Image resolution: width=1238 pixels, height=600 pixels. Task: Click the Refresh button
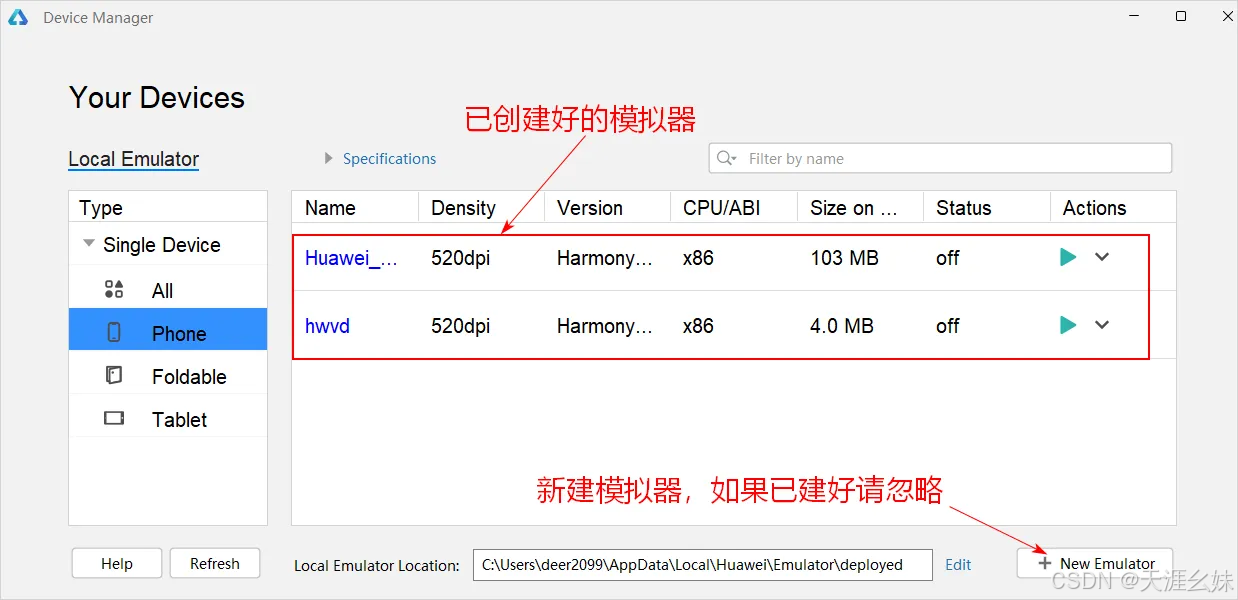click(215, 563)
